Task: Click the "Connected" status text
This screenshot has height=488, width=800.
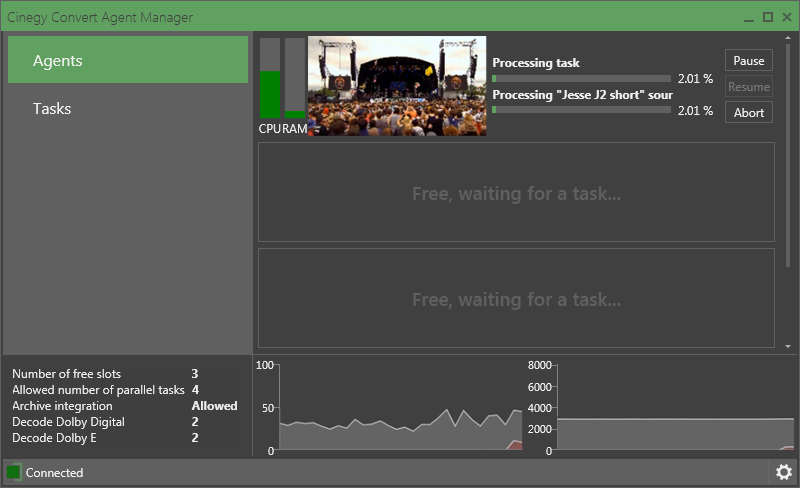Action: point(54,473)
